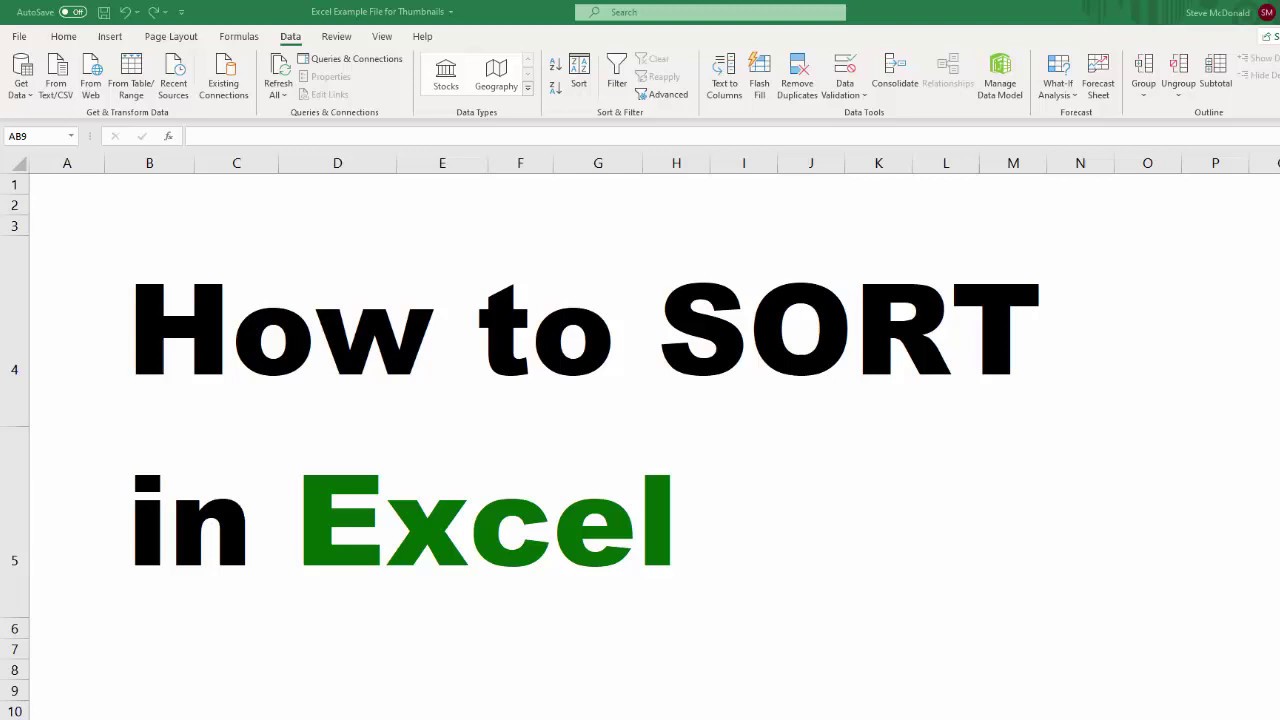This screenshot has height=720, width=1280.
Task: Undo the last action
Action: point(125,12)
